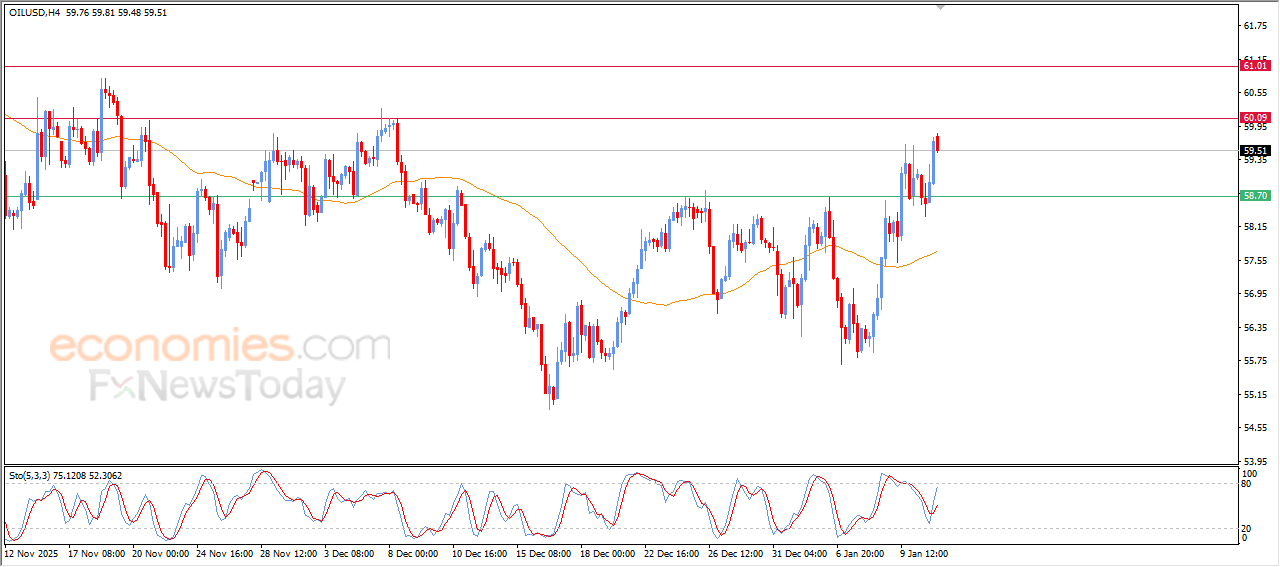1280x567 pixels.
Task: Click the 80 level on stochastic scale
Action: (1247, 484)
